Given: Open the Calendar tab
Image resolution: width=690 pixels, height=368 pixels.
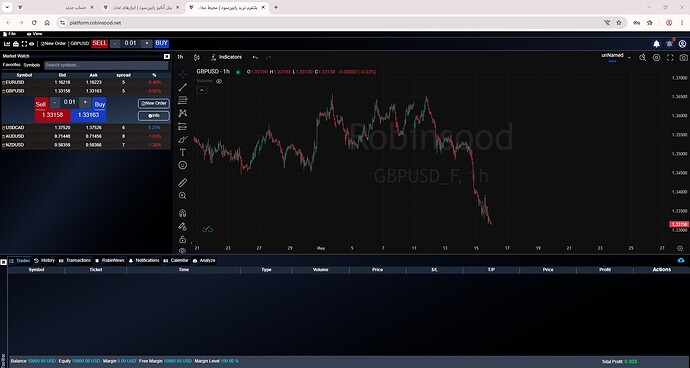Looking at the screenshot, I should click(x=176, y=261).
